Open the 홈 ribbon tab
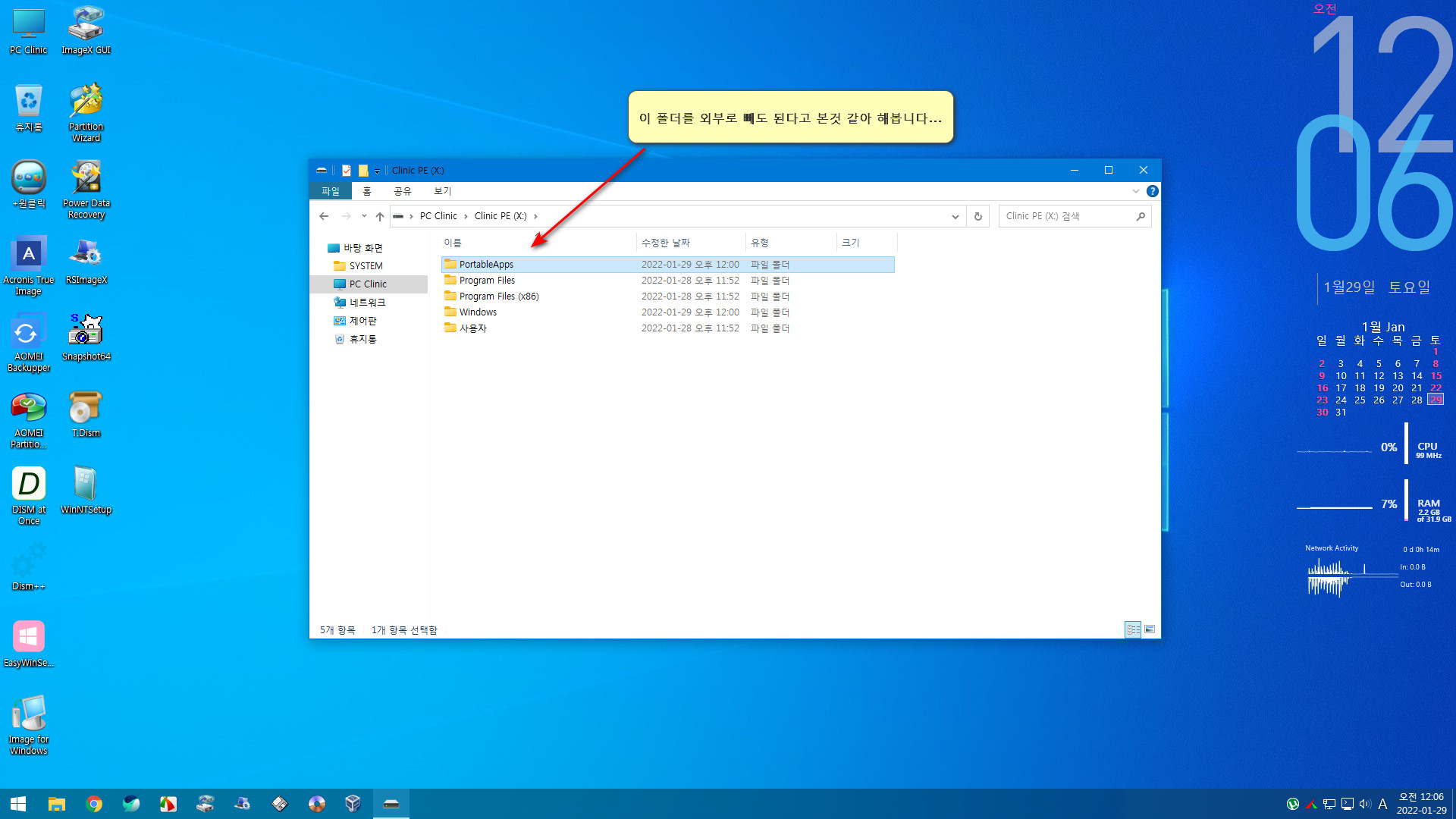 [x=367, y=191]
